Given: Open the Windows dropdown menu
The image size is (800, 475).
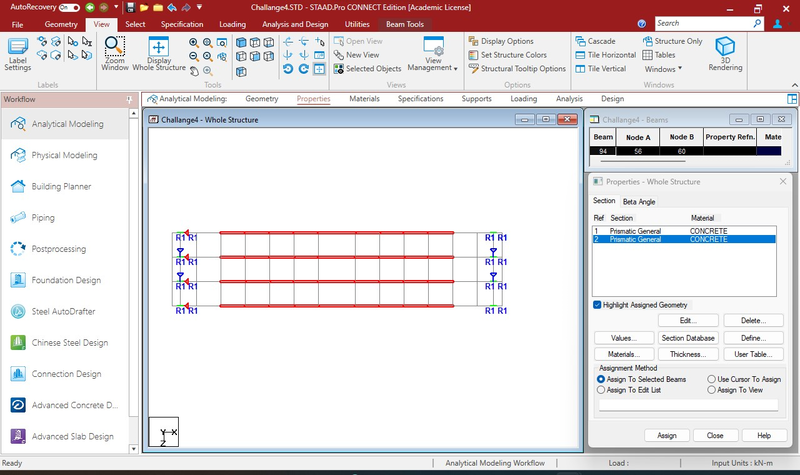Looking at the screenshot, I should click(663, 69).
